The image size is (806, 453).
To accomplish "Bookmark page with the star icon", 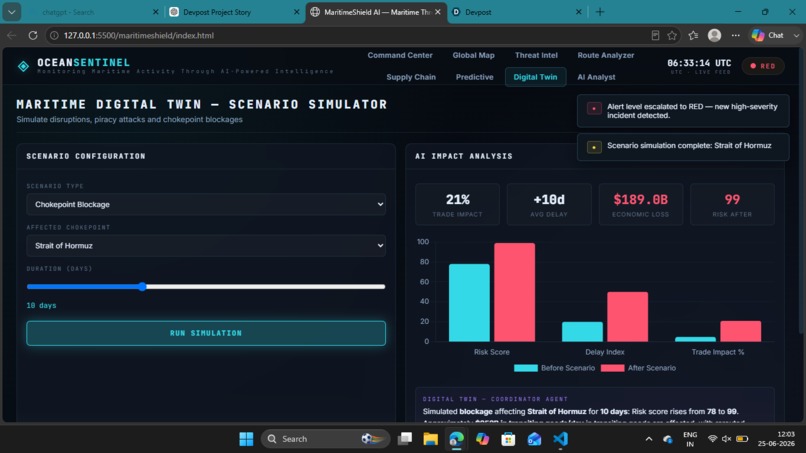I will click(x=672, y=35).
